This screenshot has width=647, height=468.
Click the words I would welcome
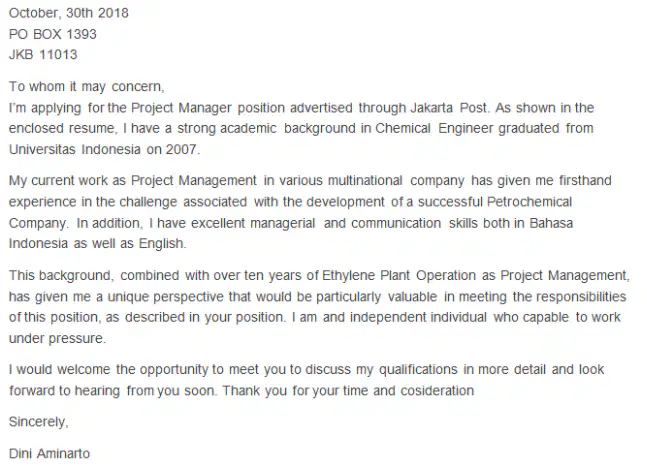point(59,369)
